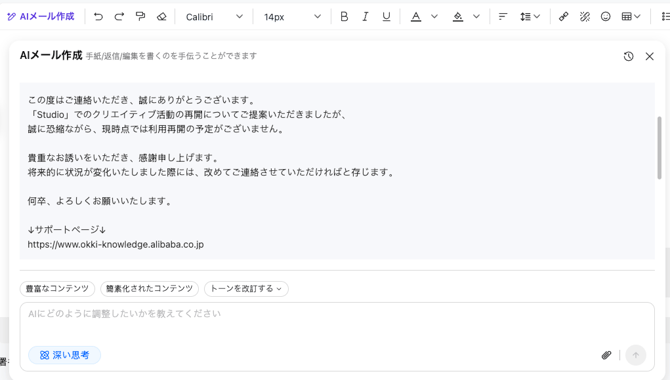The width and height of the screenshot is (670, 380).
Task: Insert a hyperlink with the link icon
Action: pos(564,17)
